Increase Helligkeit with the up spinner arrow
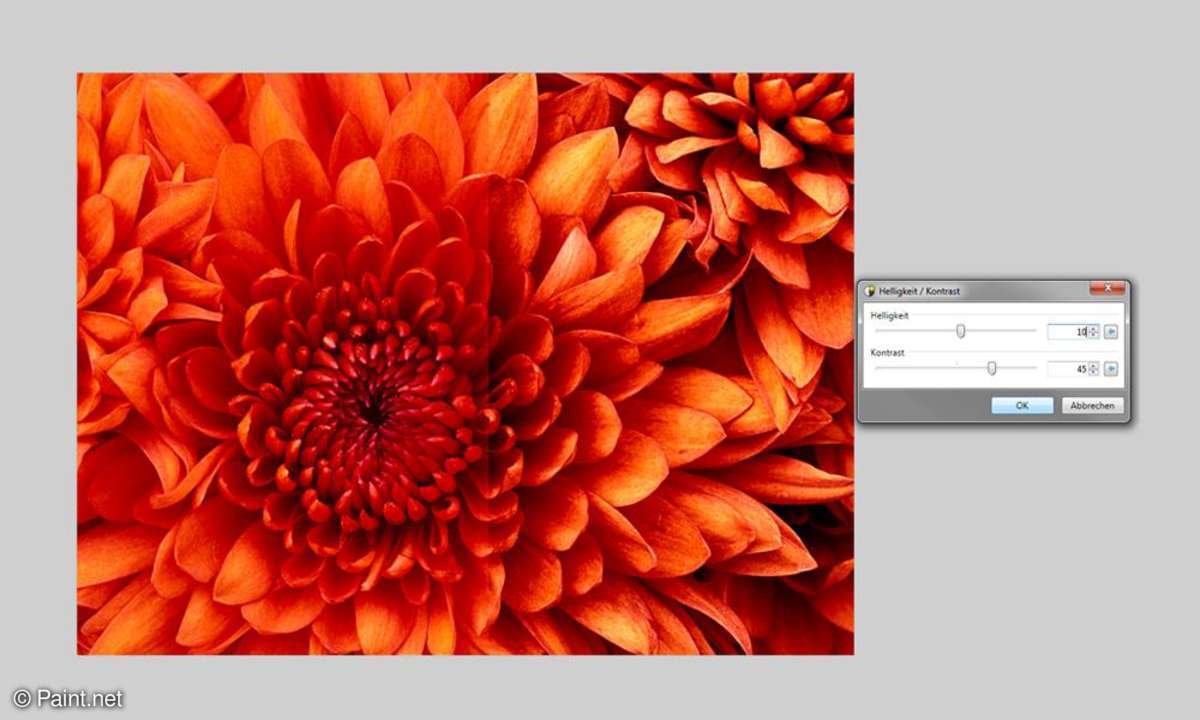This screenshot has width=1200, height=720. (x=1094, y=328)
